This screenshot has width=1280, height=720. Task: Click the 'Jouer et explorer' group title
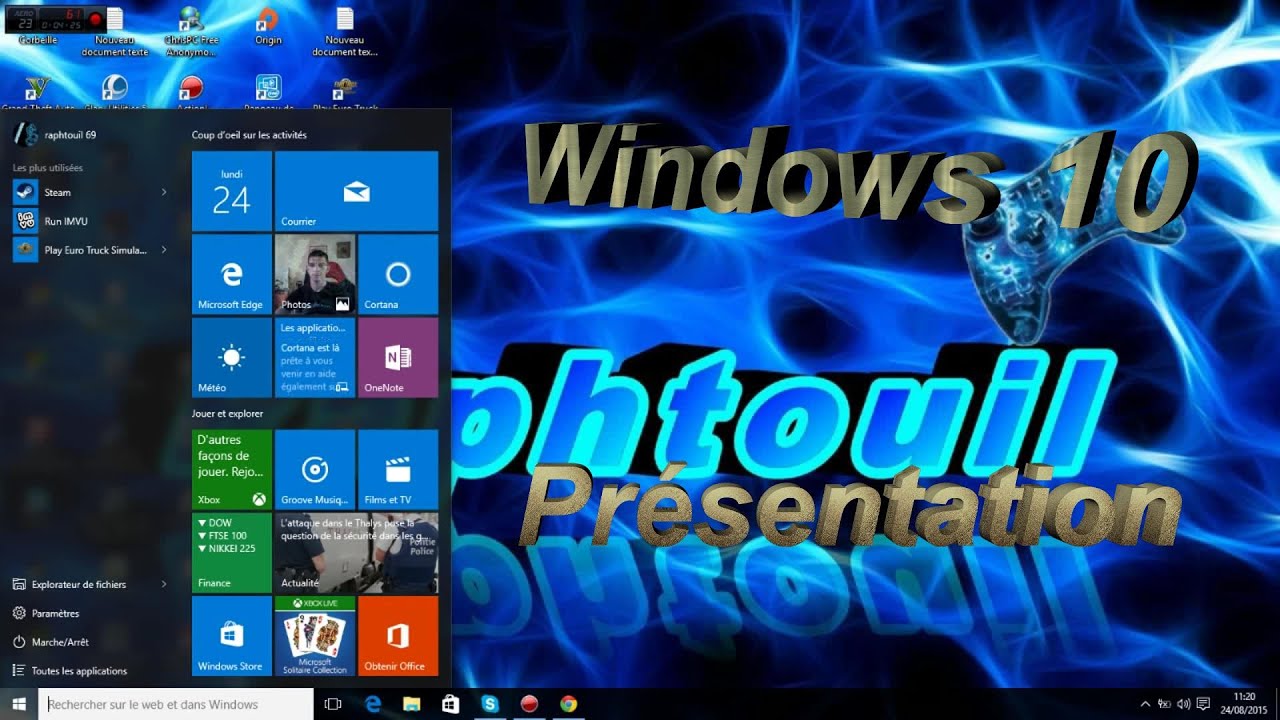click(227, 413)
